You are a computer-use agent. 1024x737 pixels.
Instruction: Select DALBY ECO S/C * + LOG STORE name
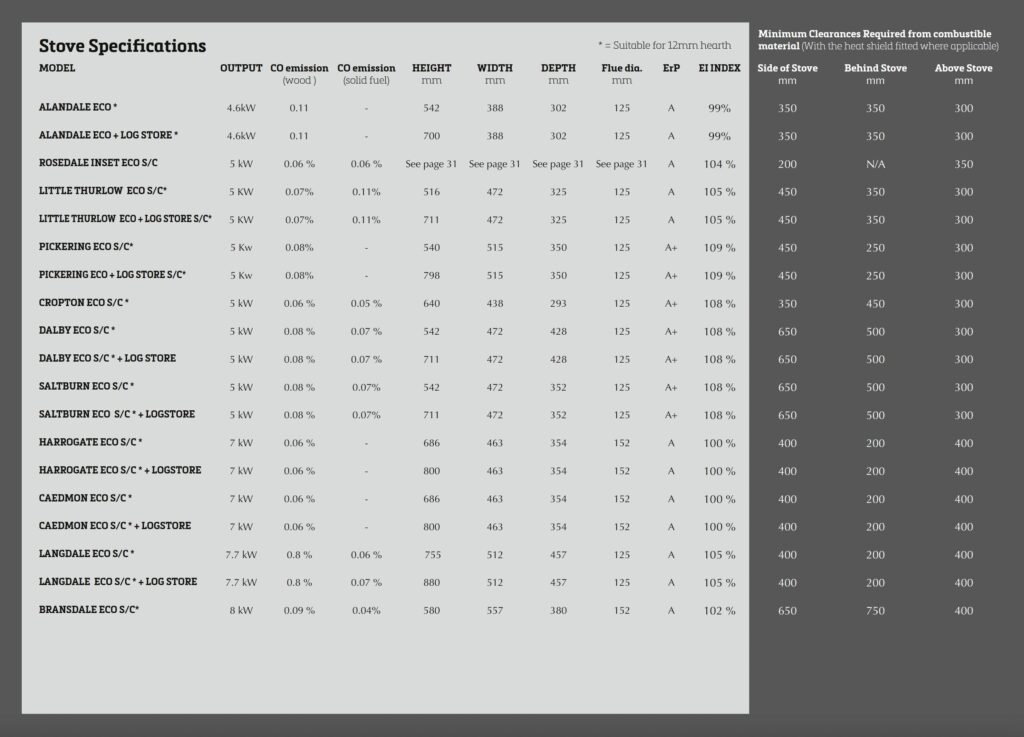[107, 358]
